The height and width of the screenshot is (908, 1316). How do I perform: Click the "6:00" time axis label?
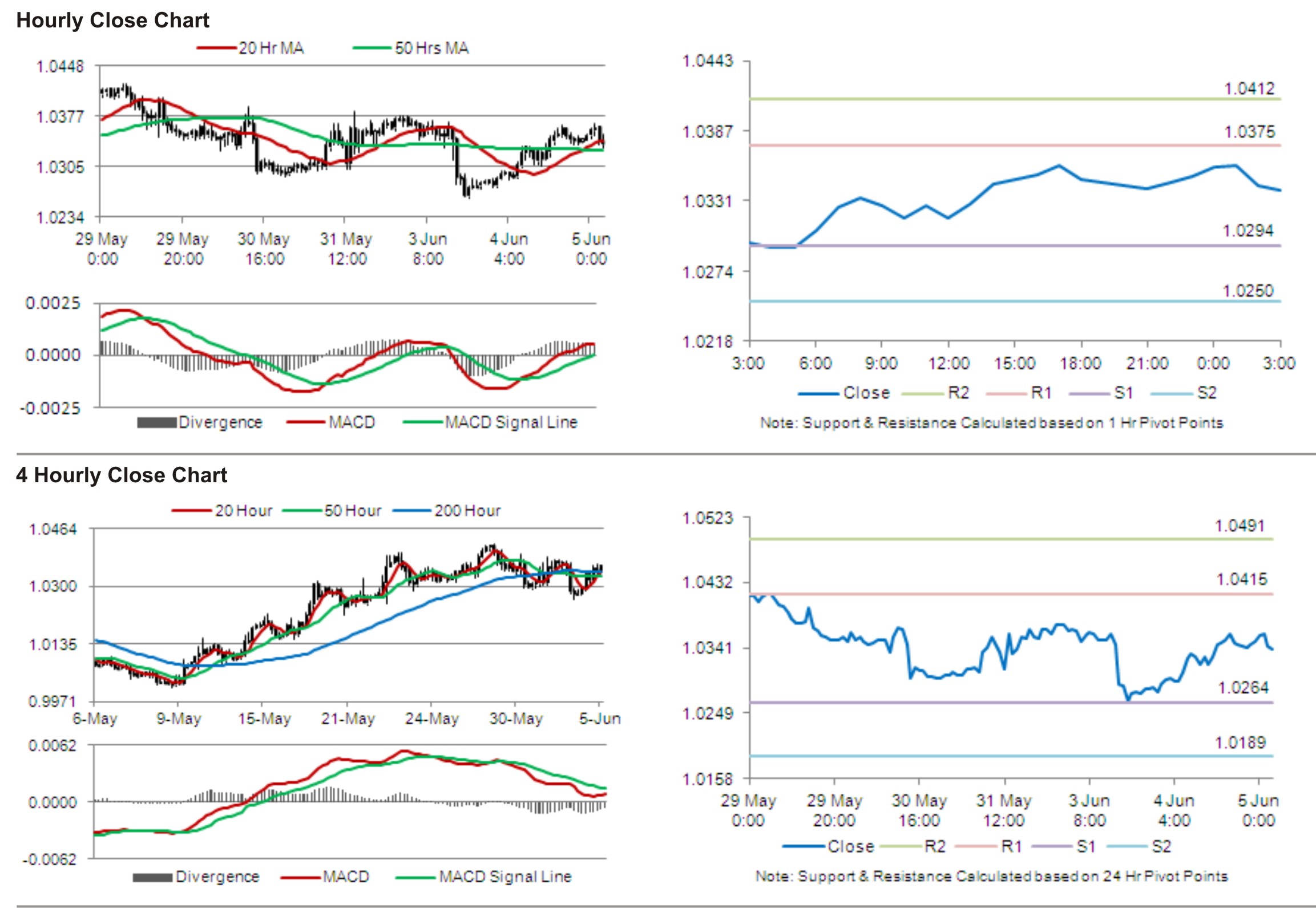[815, 363]
